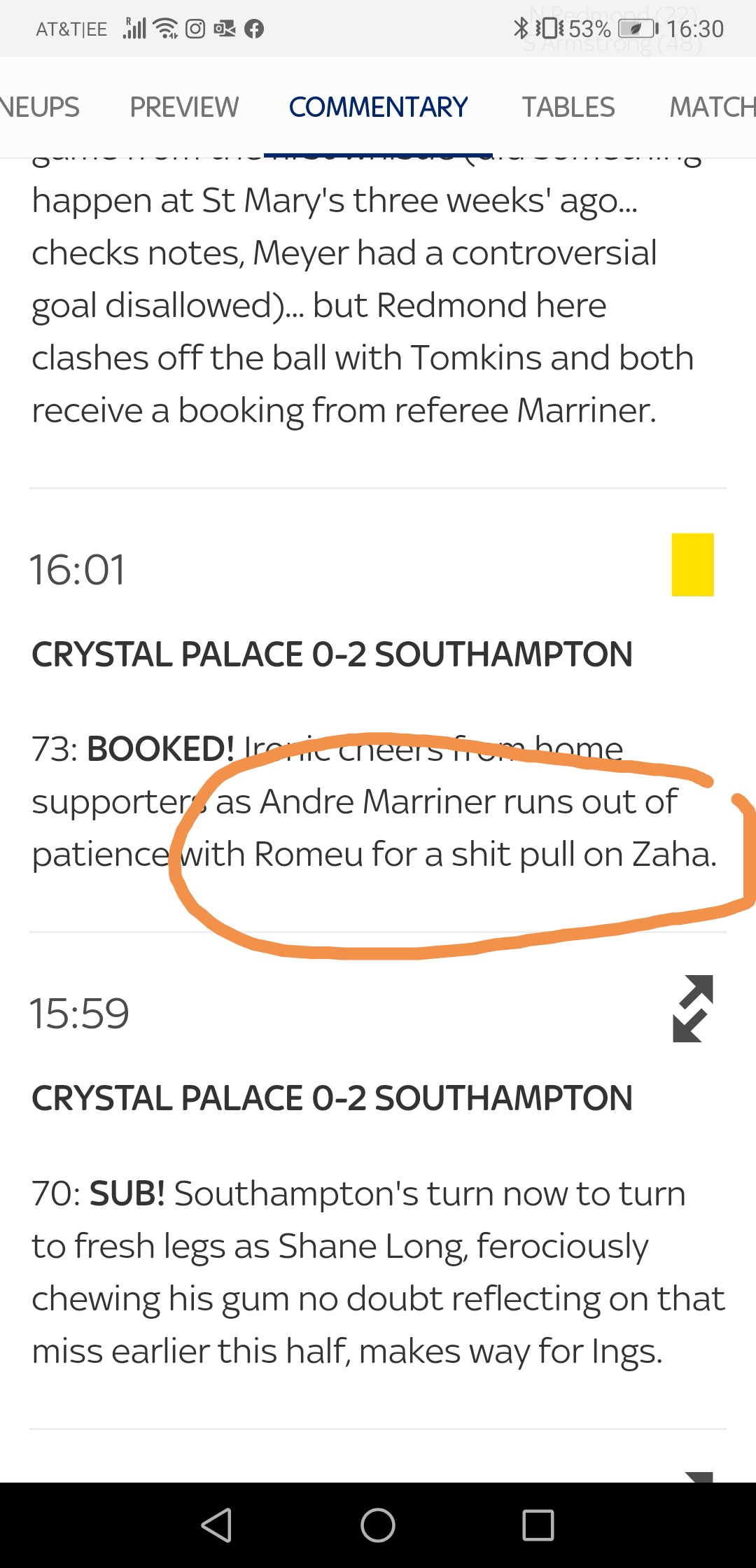Tap the Facebook notification icon in status bar
756x1568 pixels.
tap(254, 29)
